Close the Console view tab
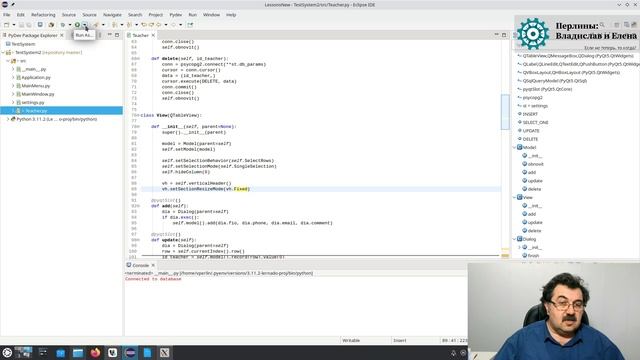The width and height of the screenshot is (640, 360). click(153, 265)
